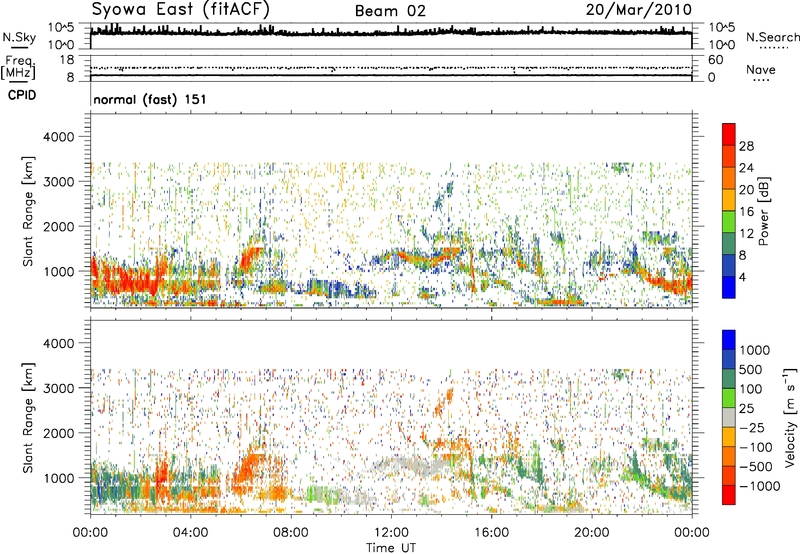Pick the gray Velocity segment between 25 and -25
This screenshot has width=800, height=554.
click(729, 418)
